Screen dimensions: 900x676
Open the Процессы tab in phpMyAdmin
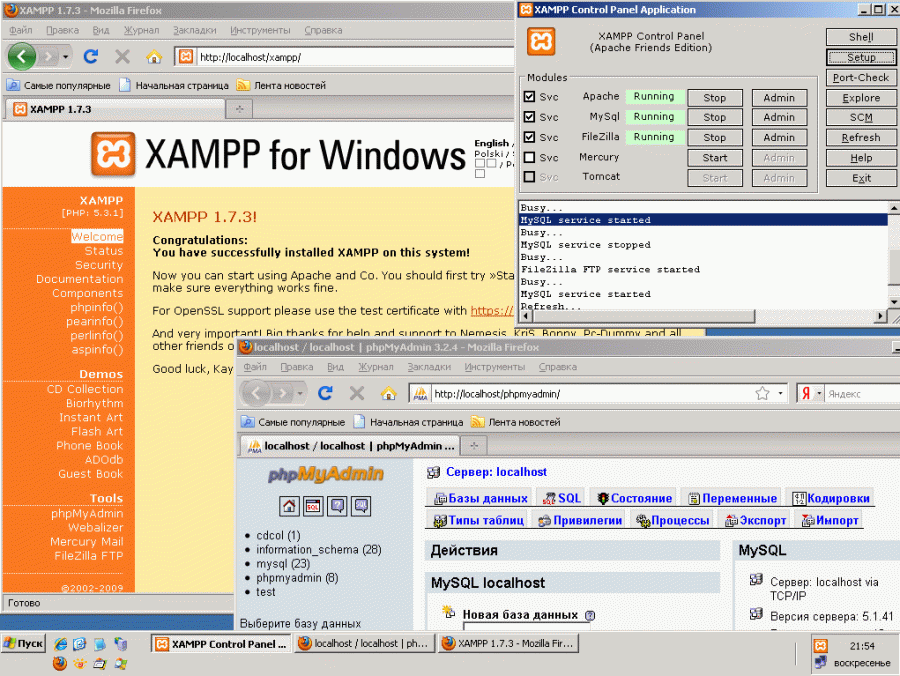pyautogui.click(x=673, y=520)
